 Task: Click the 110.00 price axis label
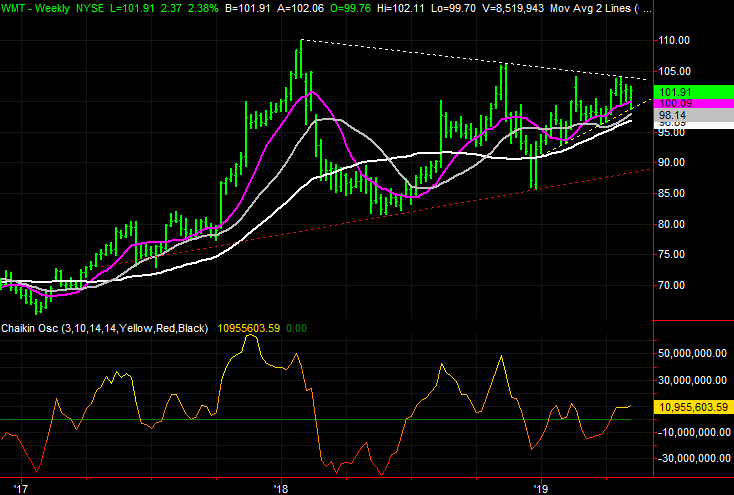(x=672, y=41)
